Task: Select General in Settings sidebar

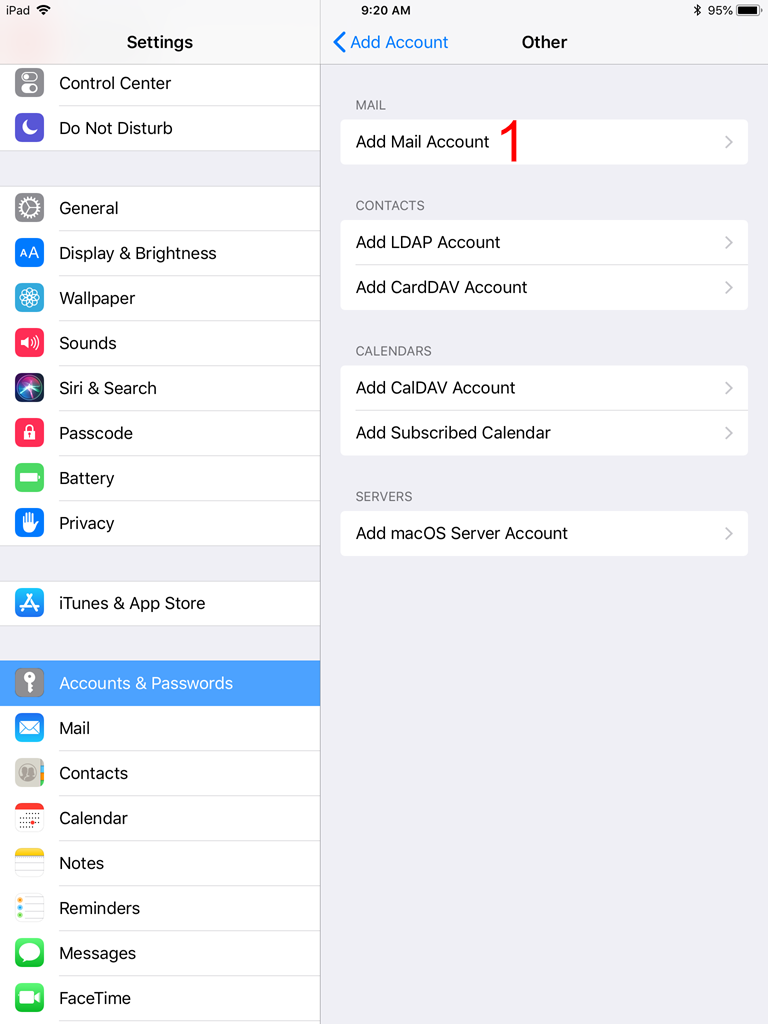Action: pos(160,208)
